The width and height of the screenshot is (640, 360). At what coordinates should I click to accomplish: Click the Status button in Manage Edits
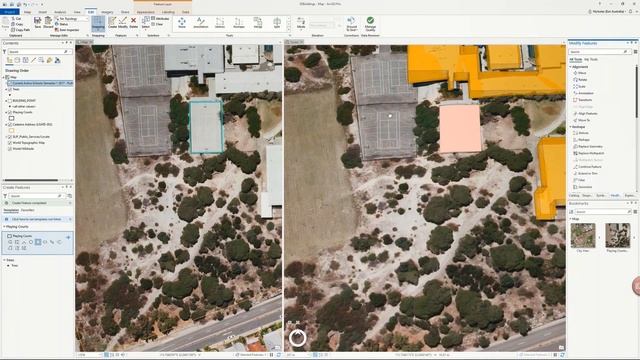(62, 24)
